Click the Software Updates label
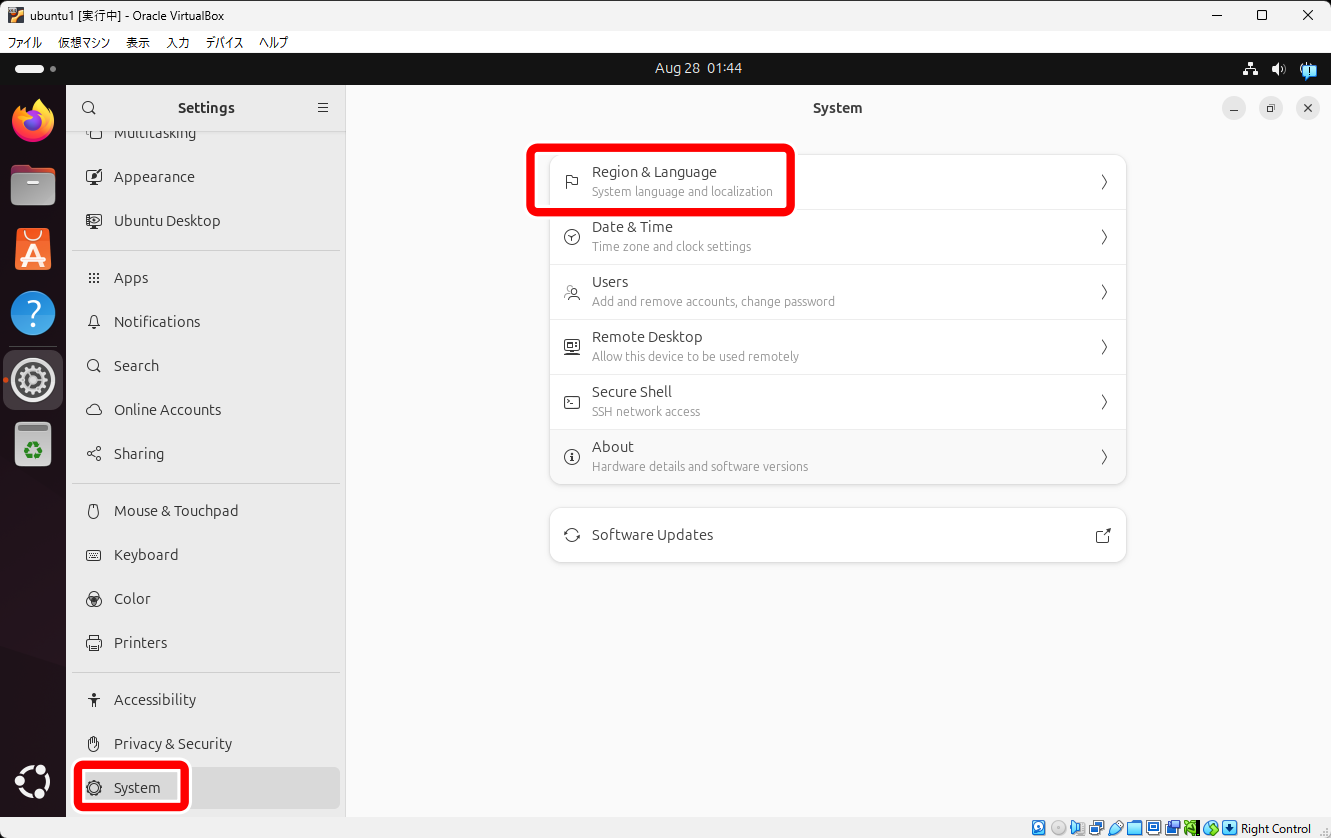1331x838 pixels. click(652, 535)
